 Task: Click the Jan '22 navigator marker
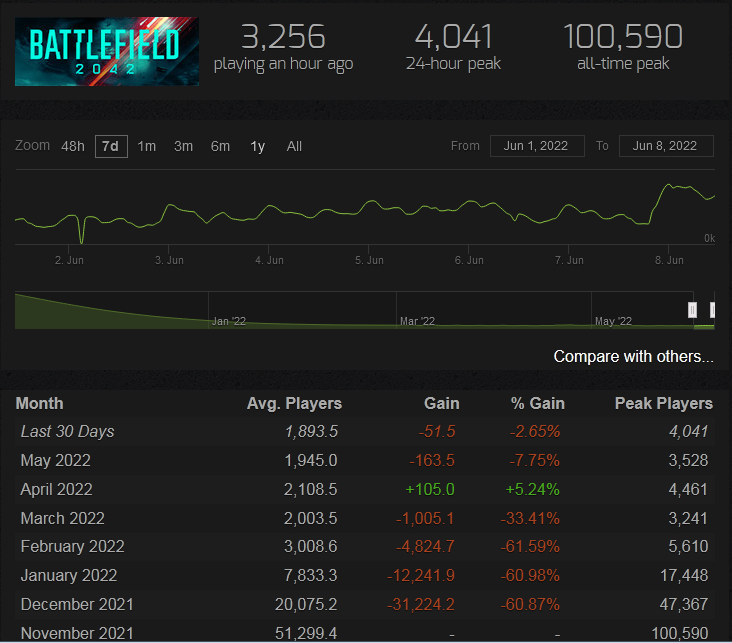click(229, 321)
